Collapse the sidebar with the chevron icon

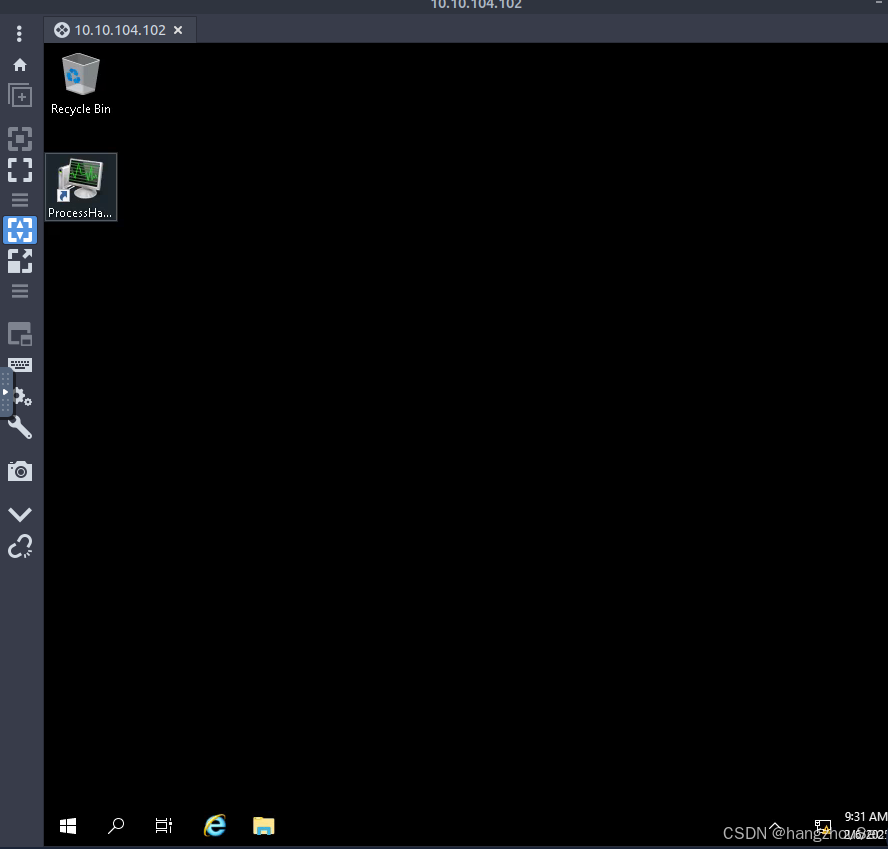pos(20,514)
